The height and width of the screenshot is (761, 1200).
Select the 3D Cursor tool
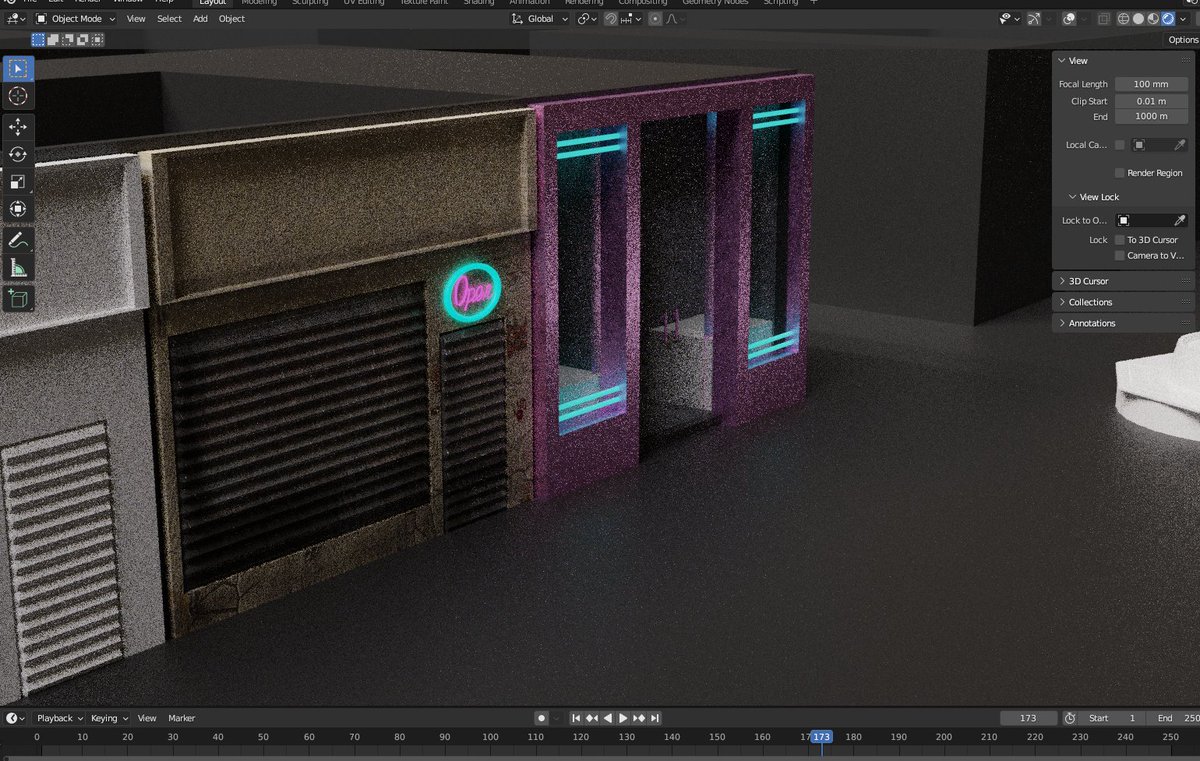click(x=18, y=96)
